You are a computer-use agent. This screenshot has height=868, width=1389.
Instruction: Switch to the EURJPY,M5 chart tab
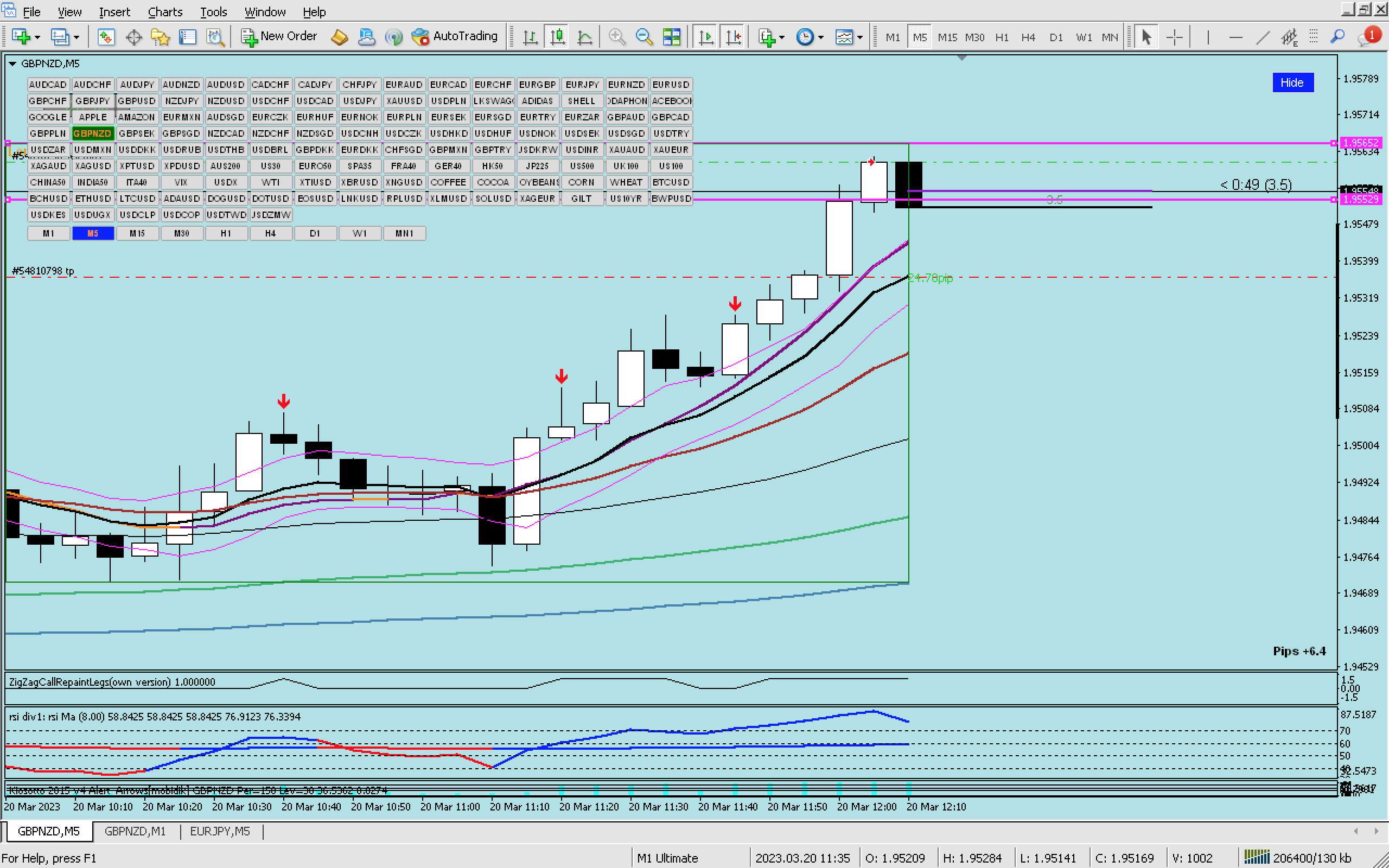click(x=220, y=831)
